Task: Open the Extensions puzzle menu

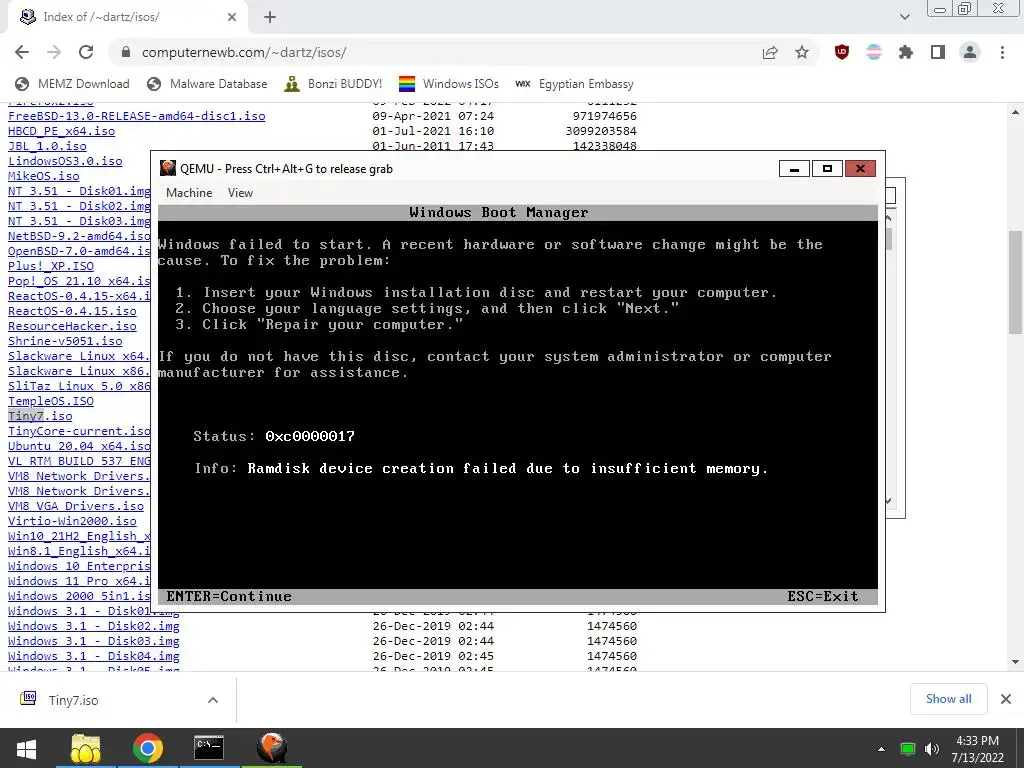Action: coord(906,52)
